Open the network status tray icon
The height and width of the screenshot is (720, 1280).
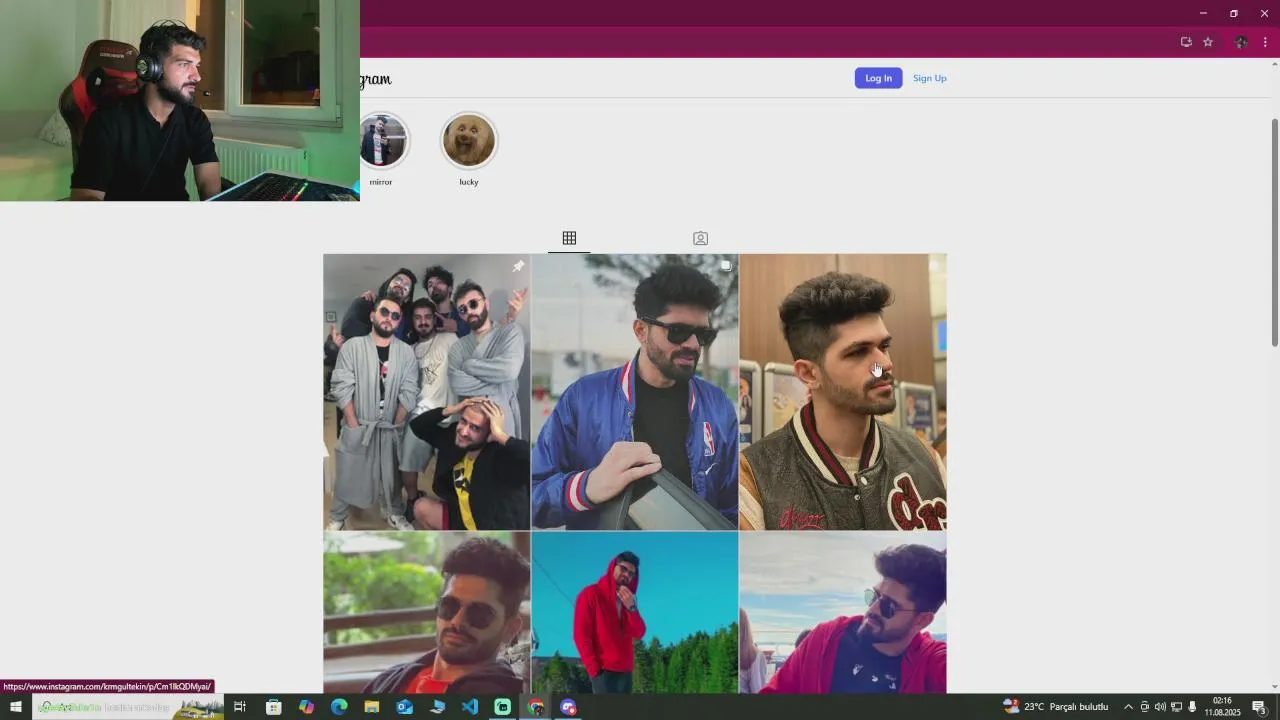pyautogui.click(x=1177, y=707)
